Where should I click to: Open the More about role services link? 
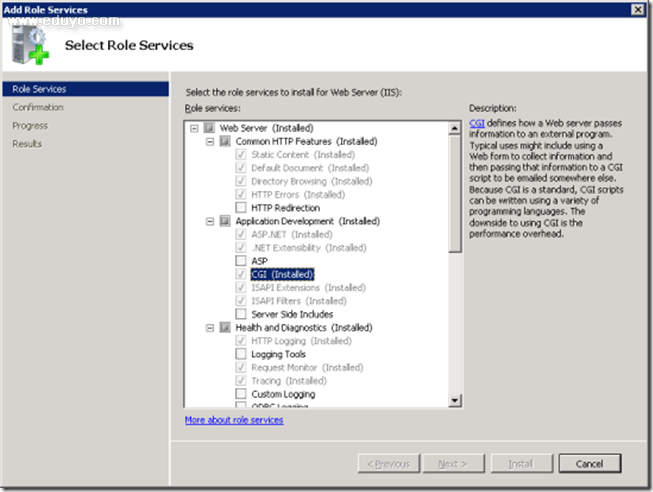tap(234, 420)
